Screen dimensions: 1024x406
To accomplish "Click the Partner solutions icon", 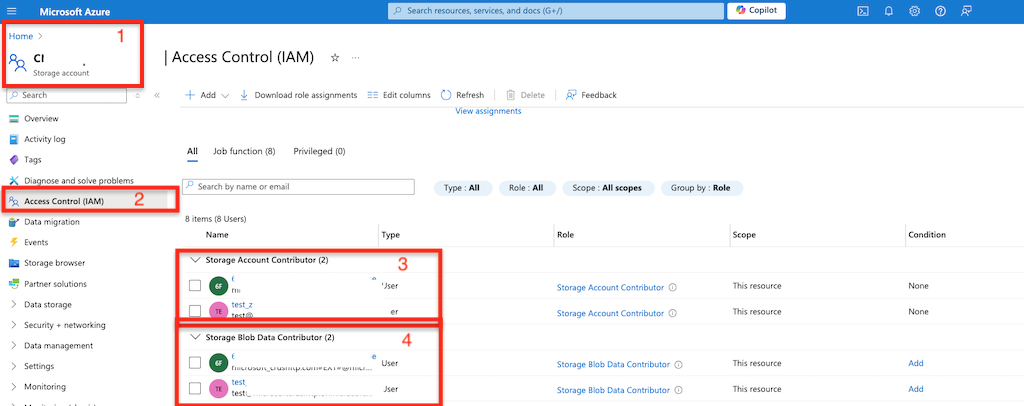I will [14, 284].
